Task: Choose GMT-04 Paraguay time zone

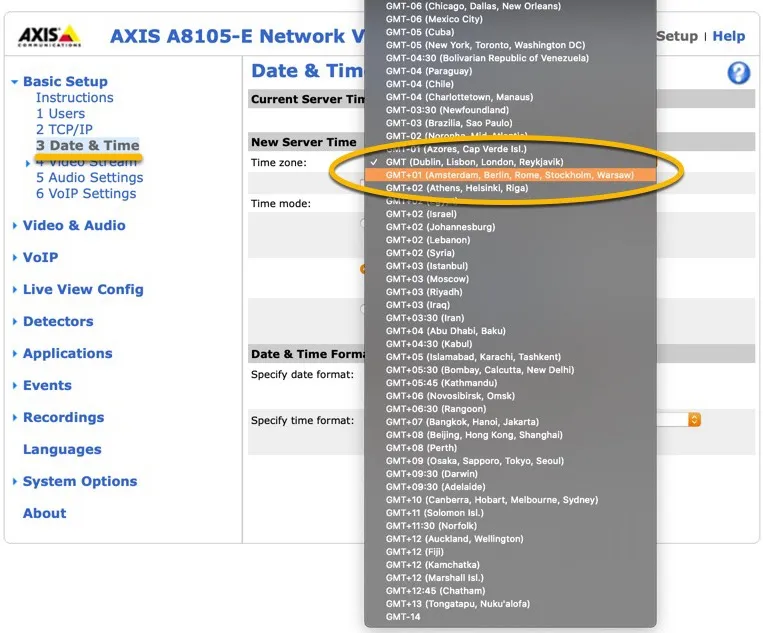Action: pos(510,71)
